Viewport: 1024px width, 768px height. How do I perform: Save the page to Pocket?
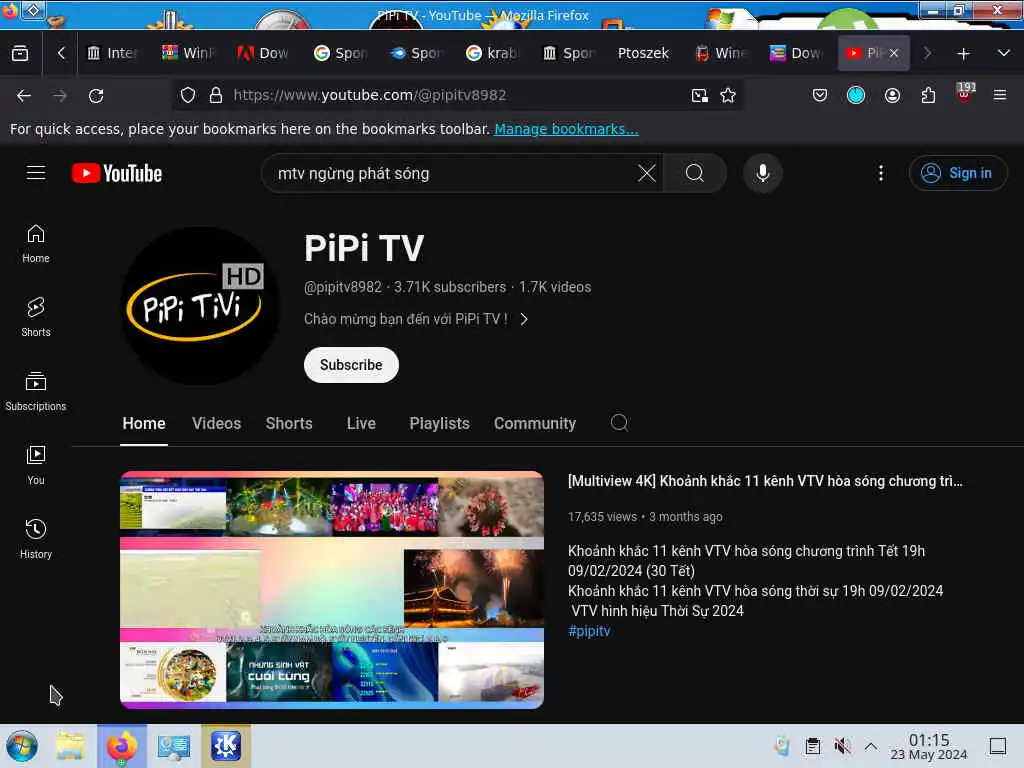click(820, 95)
